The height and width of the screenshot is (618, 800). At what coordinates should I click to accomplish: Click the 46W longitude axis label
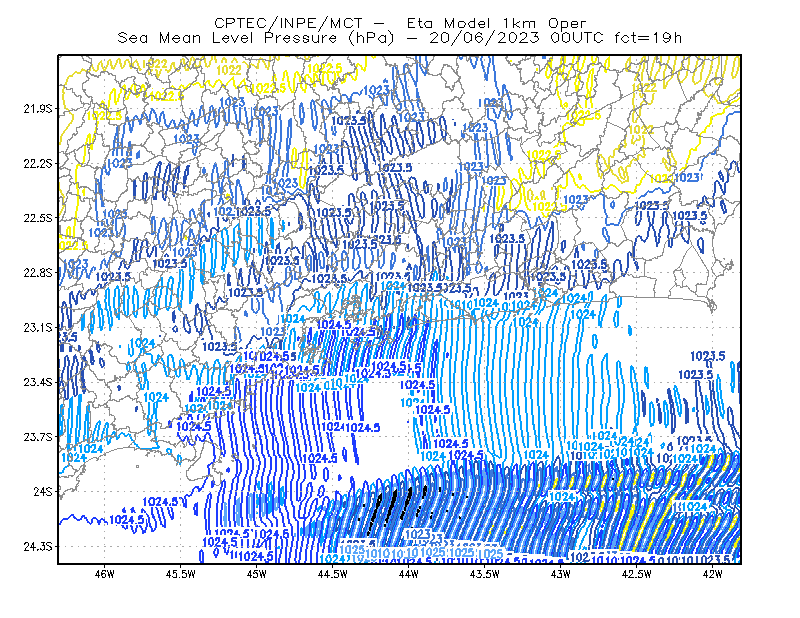pos(105,574)
